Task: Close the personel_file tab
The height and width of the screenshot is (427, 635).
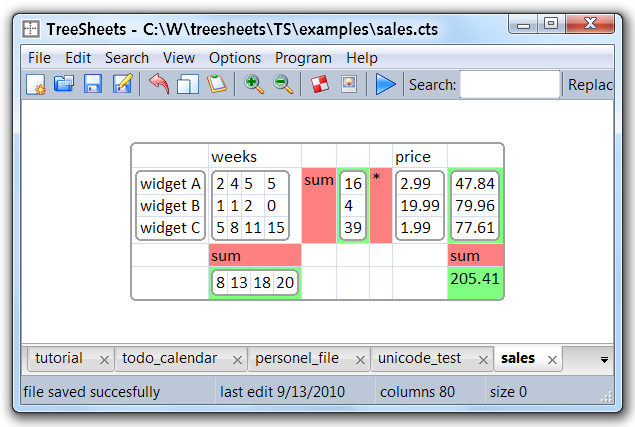Action: (x=360, y=360)
